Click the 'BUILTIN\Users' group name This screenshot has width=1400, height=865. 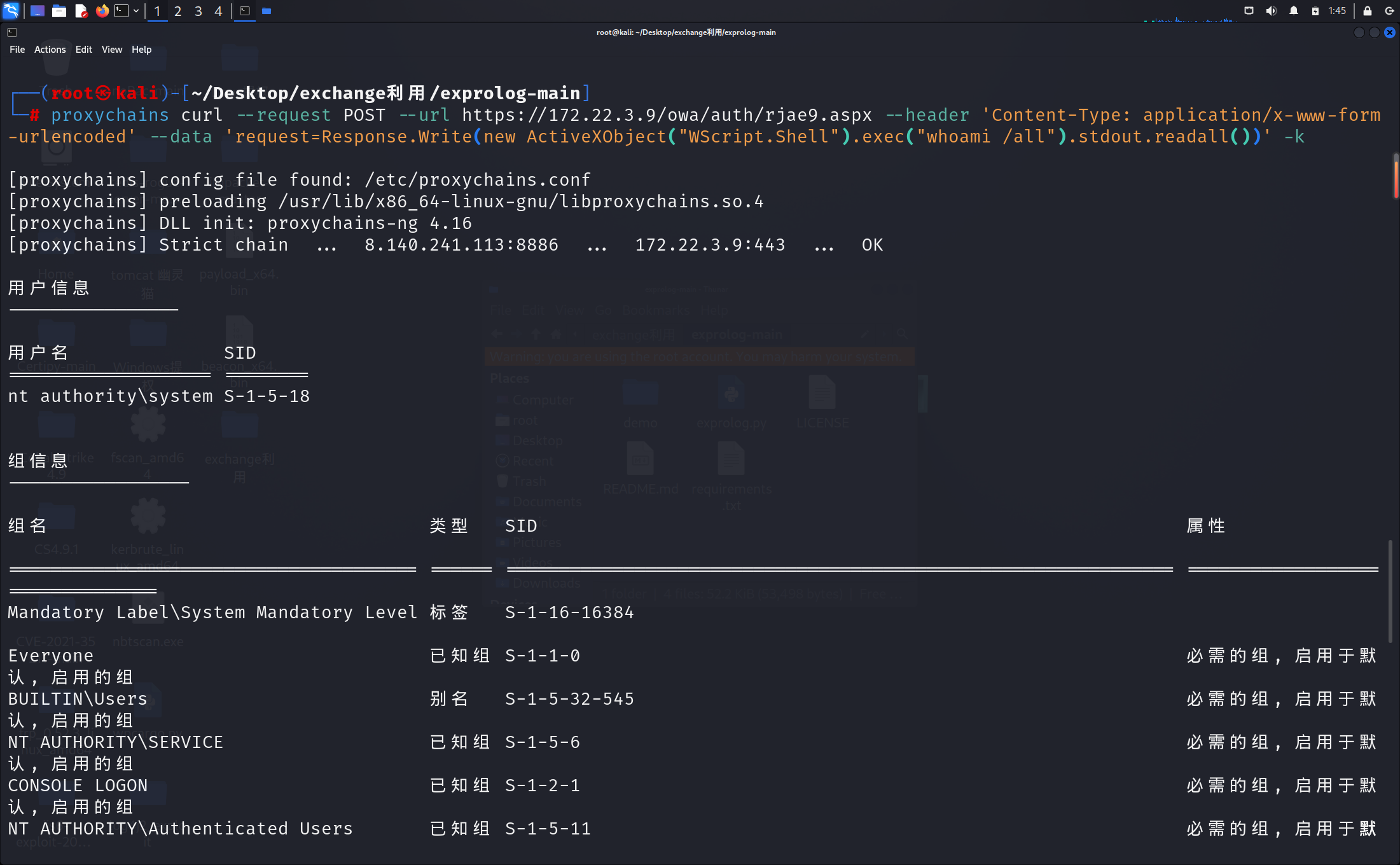pos(78,699)
